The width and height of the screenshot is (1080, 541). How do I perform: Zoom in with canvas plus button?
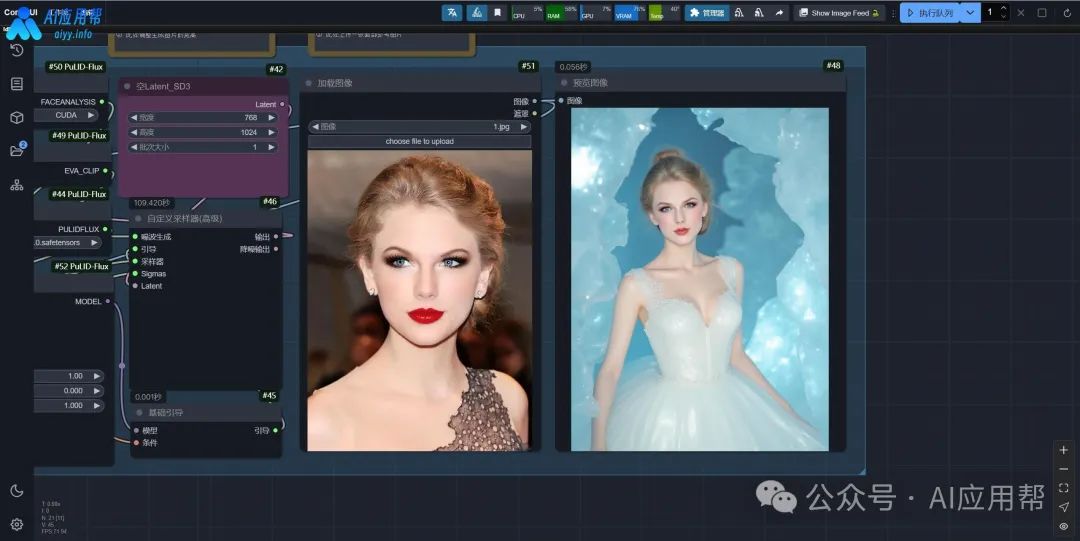tap(1063, 450)
